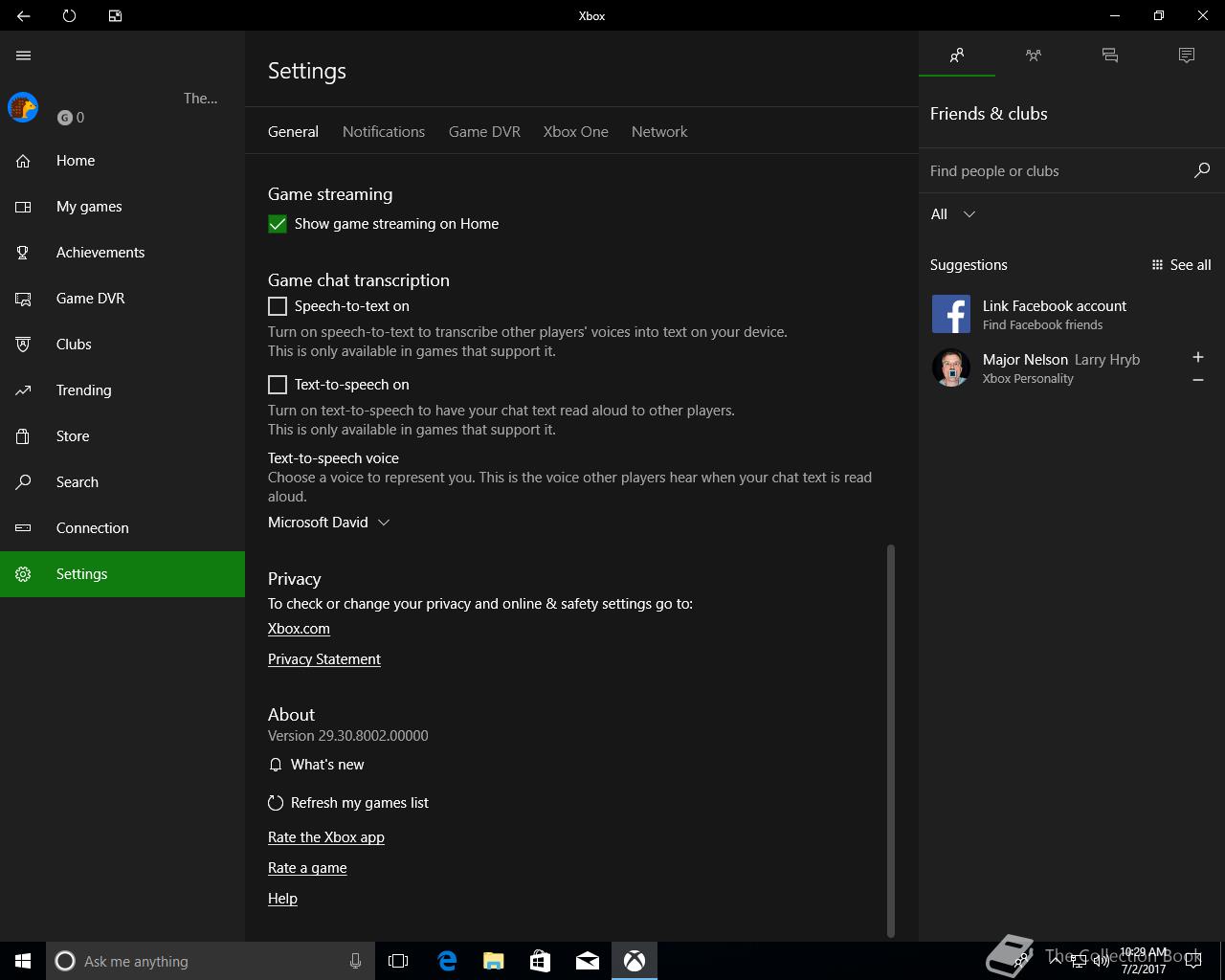Image resolution: width=1225 pixels, height=980 pixels.
Task: Switch to Notifications tab
Action: pos(384,132)
